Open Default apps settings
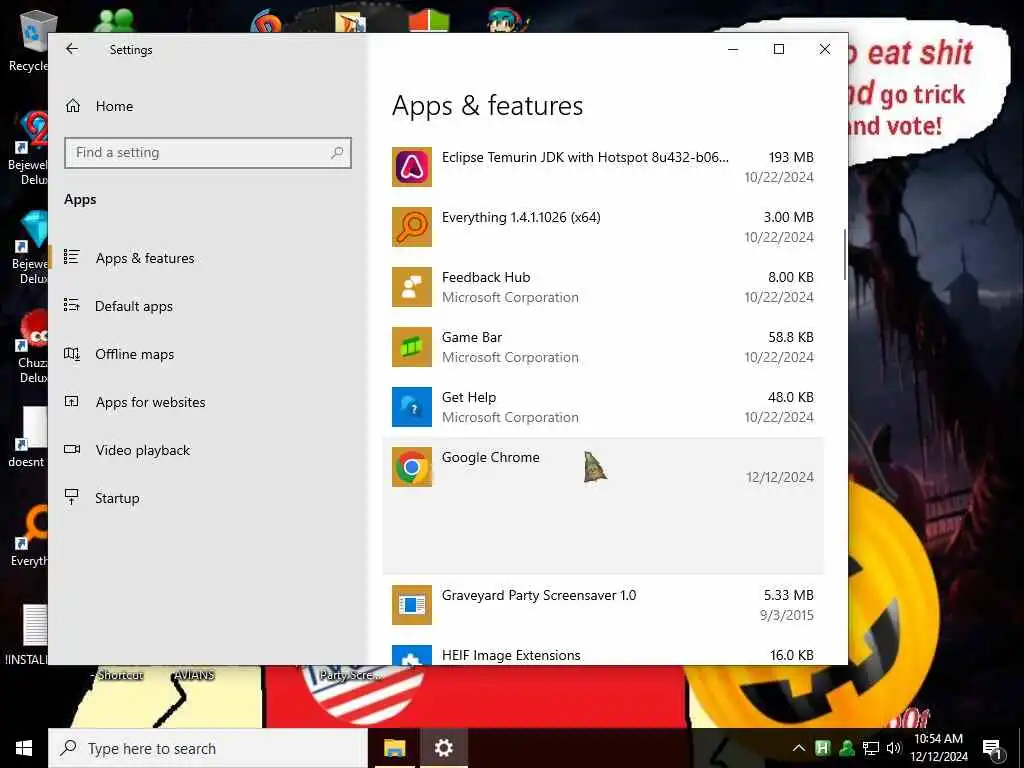 click(134, 306)
